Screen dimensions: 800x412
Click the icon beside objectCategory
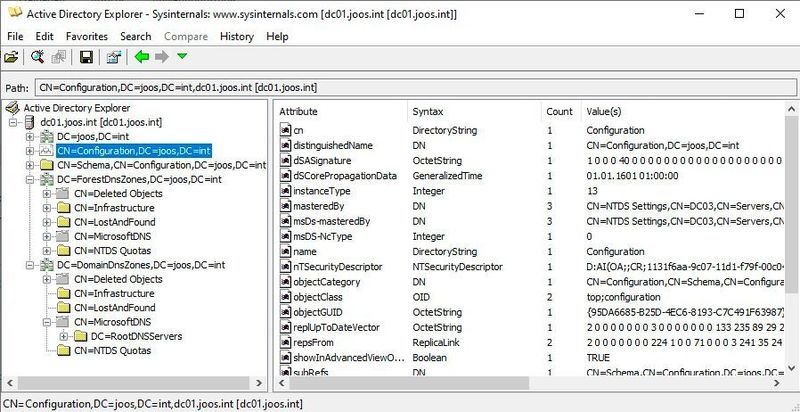[285, 282]
